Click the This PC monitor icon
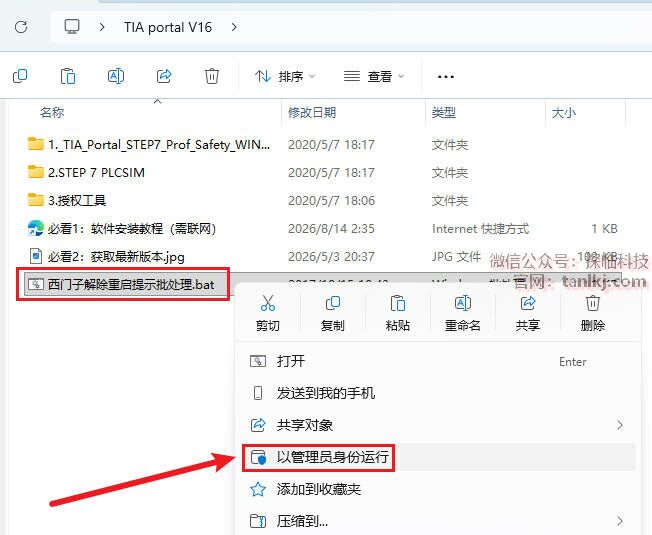 tap(72, 27)
